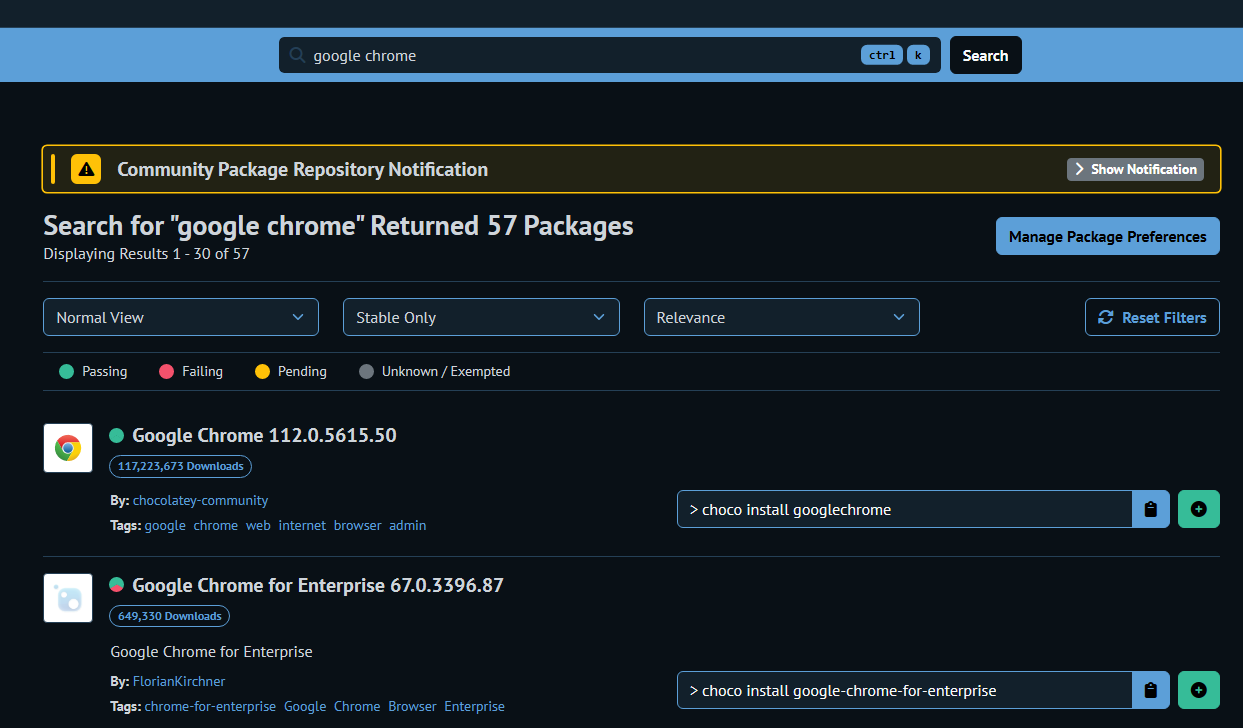Click the 'internet' tag link
This screenshot has height=728, width=1243.
tap(302, 525)
